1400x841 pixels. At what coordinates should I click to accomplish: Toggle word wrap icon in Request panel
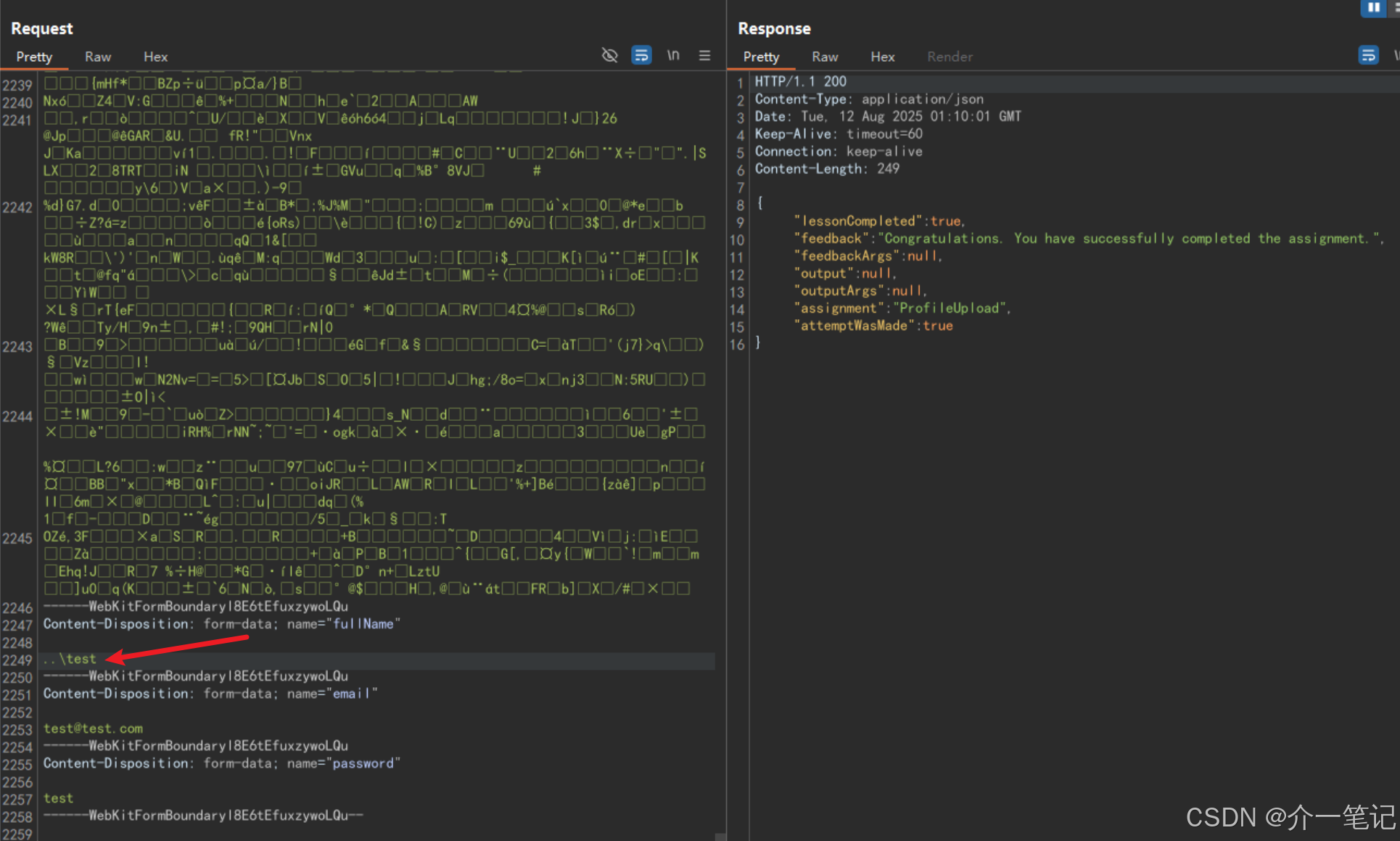[641, 55]
